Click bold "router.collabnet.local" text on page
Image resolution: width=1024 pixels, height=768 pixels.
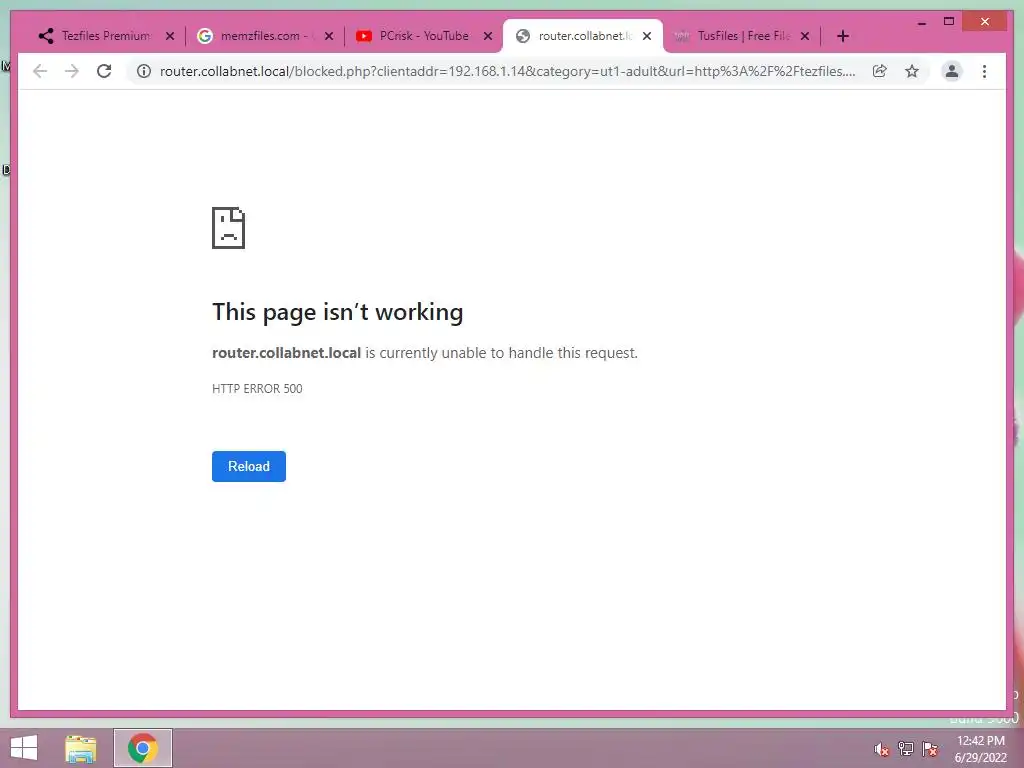287,353
